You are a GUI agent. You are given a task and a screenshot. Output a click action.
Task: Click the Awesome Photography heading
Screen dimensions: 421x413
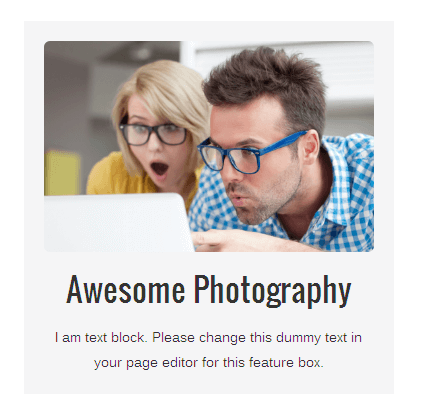coord(209,290)
